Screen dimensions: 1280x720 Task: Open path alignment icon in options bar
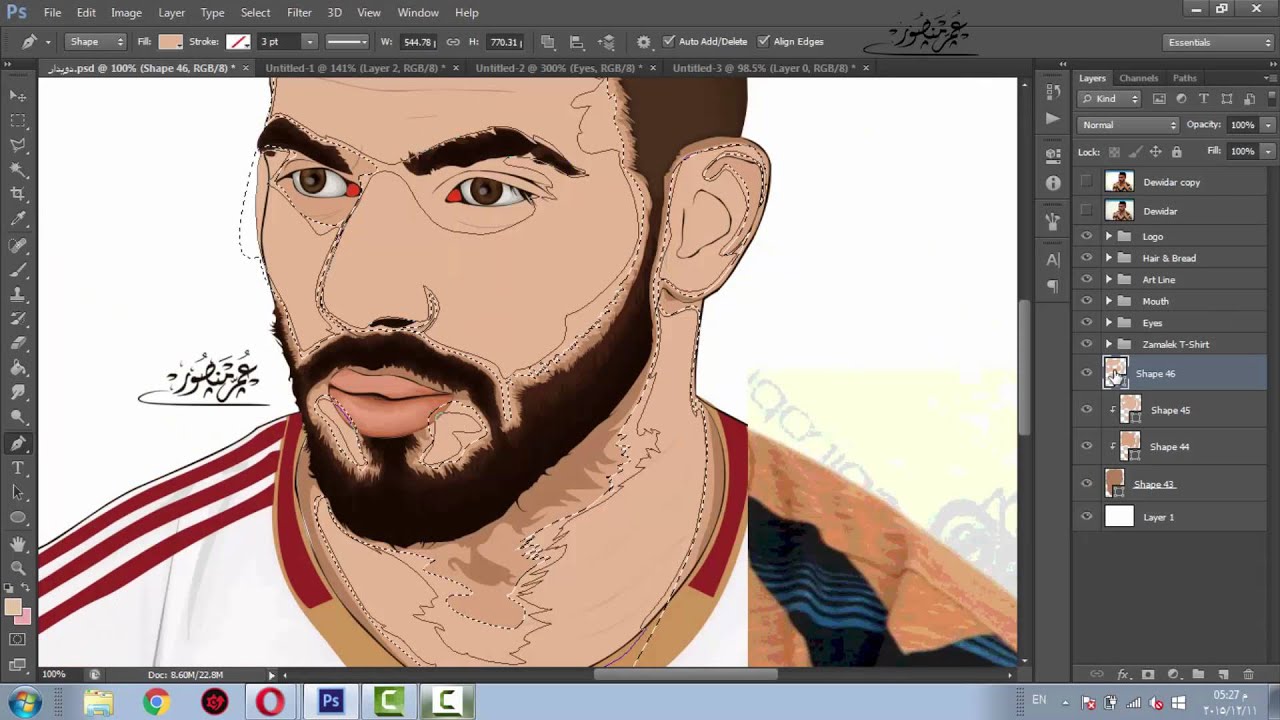pyautogui.click(x=577, y=42)
